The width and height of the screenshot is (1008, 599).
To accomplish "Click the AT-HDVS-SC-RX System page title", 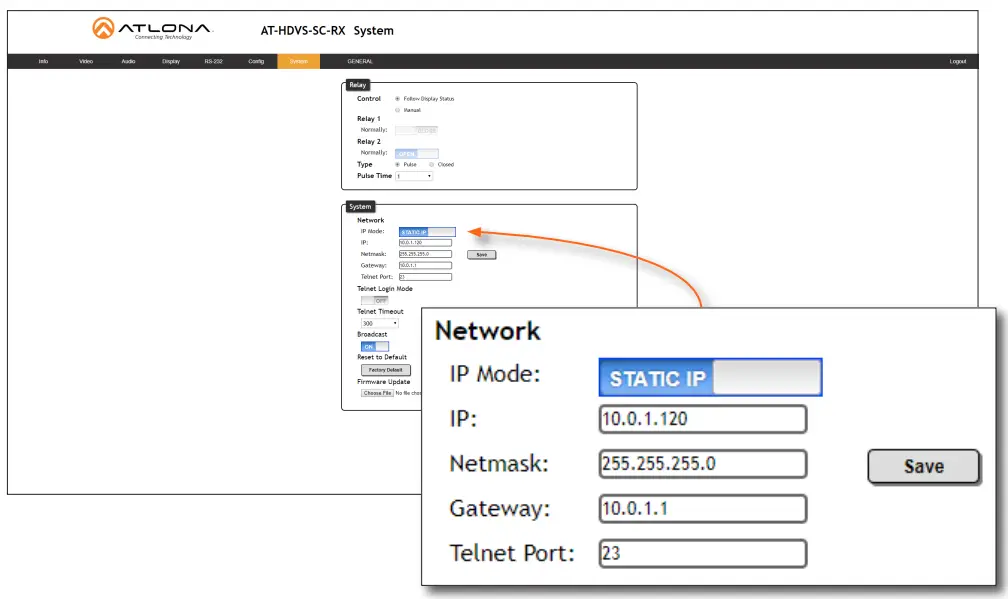I will tap(327, 30).
